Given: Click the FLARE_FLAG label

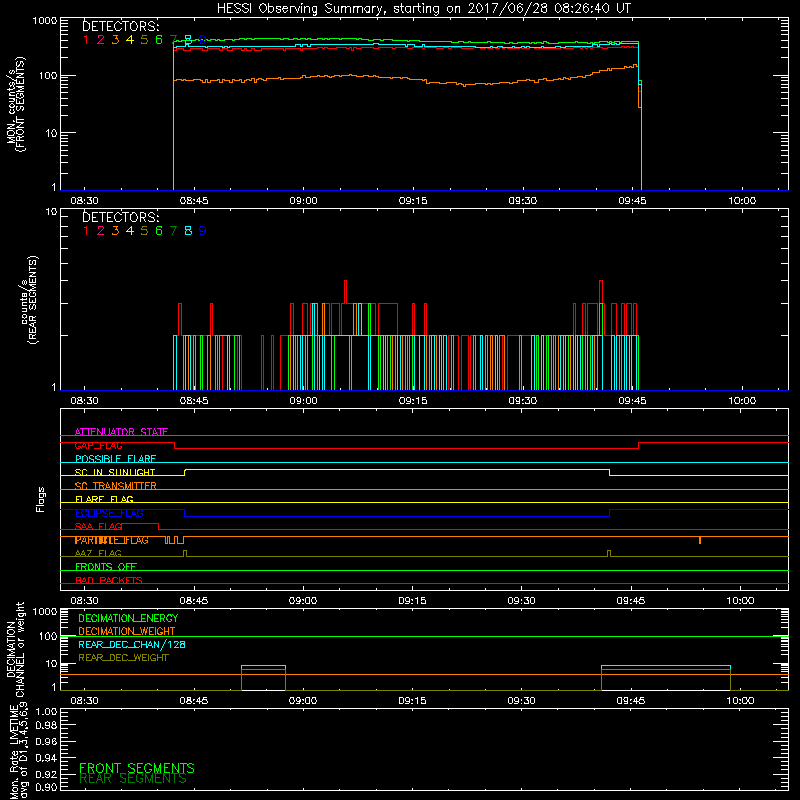Looking at the screenshot, I should (x=104, y=499).
